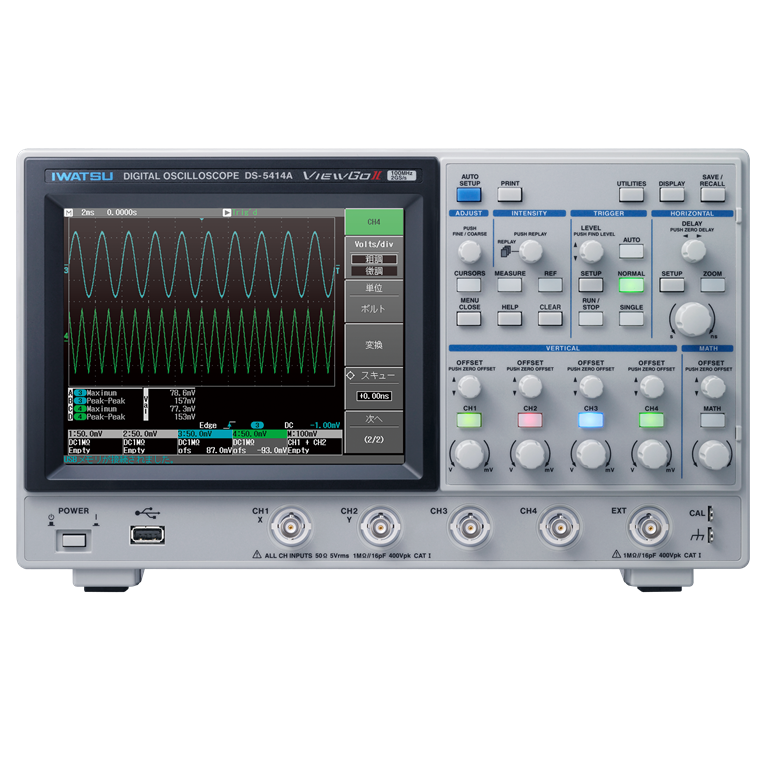Click the front USB port
This screenshot has height=766, width=766.
click(x=147, y=535)
